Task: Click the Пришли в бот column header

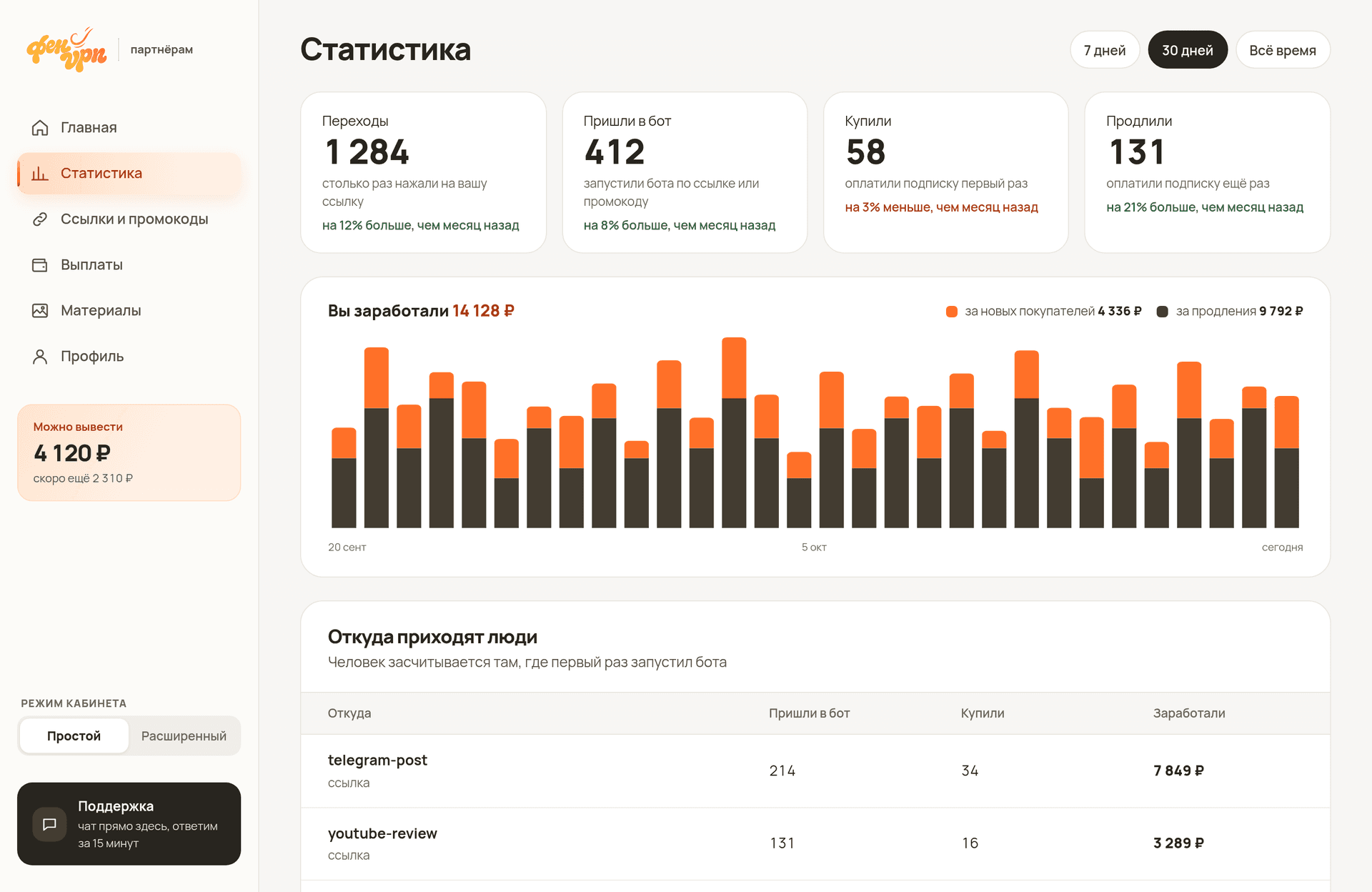Action: coord(810,713)
